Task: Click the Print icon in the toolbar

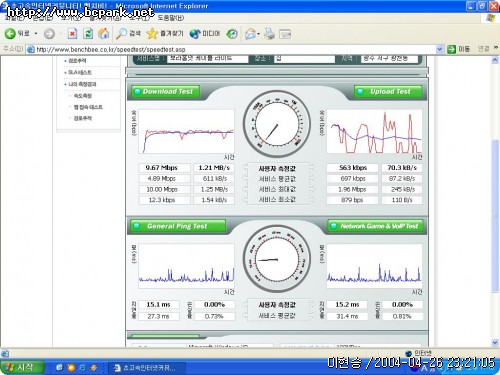Action: coord(269,34)
